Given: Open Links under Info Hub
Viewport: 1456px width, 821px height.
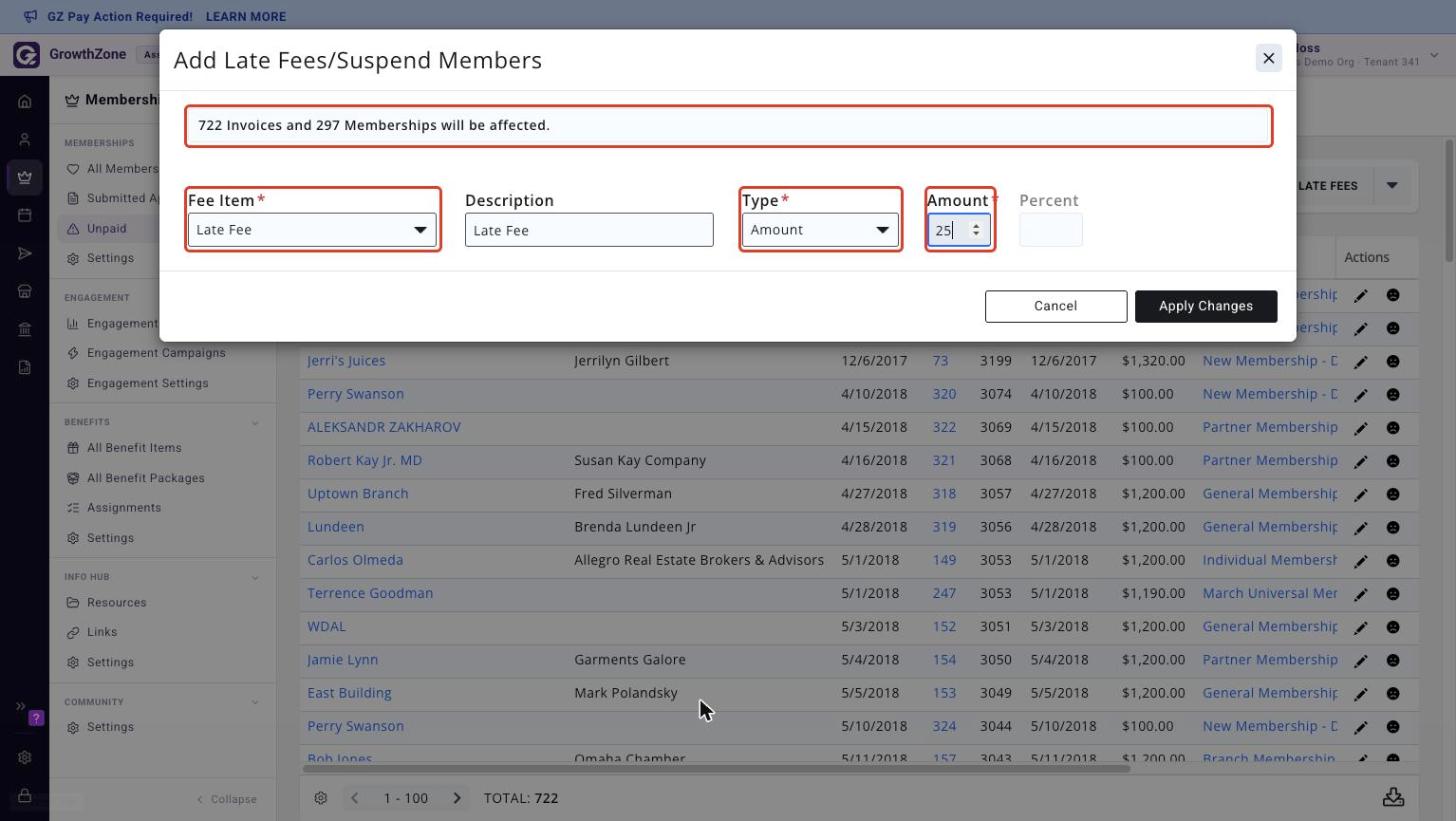Looking at the screenshot, I should click(x=102, y=632).
